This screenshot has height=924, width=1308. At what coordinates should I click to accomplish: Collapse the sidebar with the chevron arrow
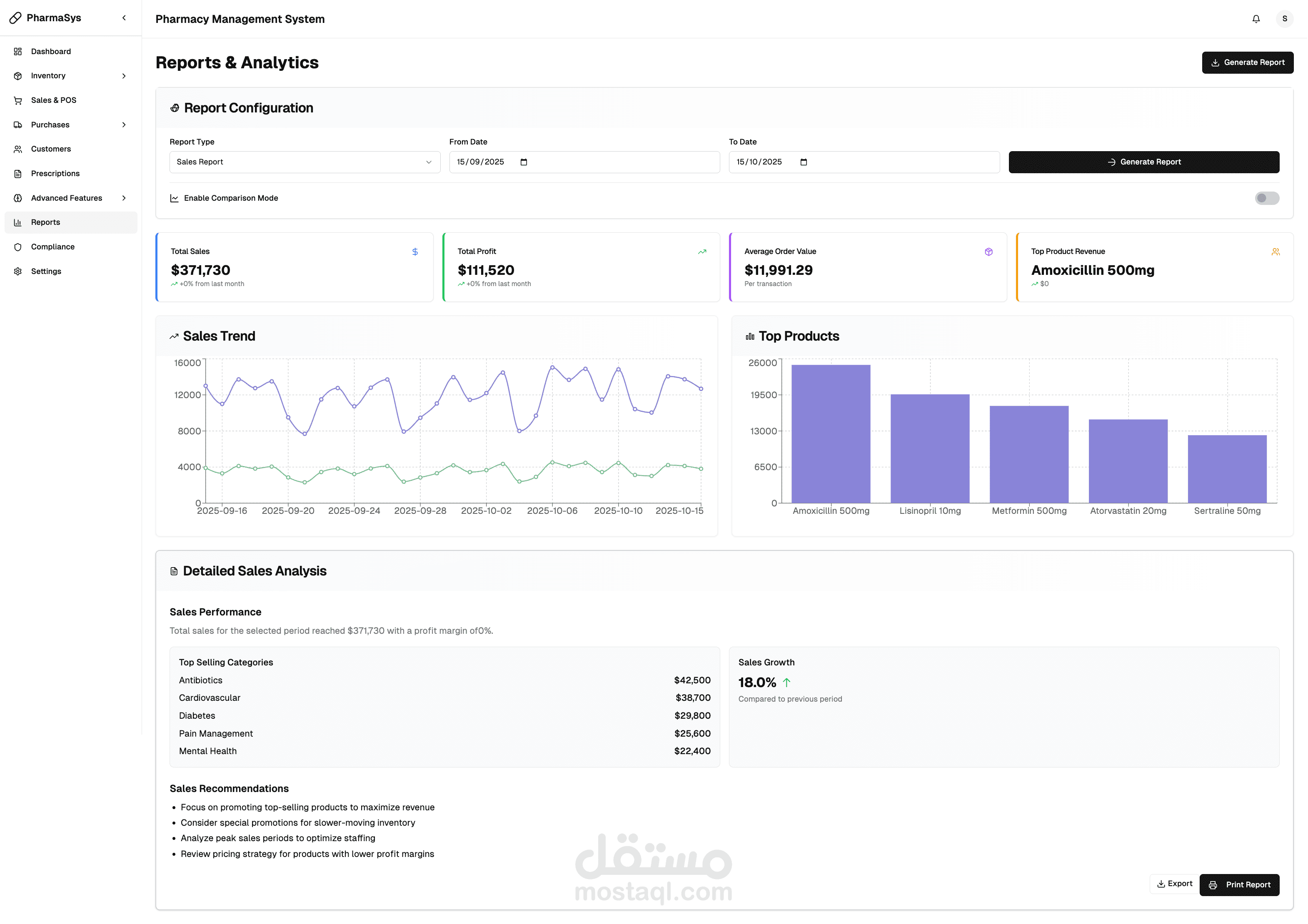(x=124, y=18)
